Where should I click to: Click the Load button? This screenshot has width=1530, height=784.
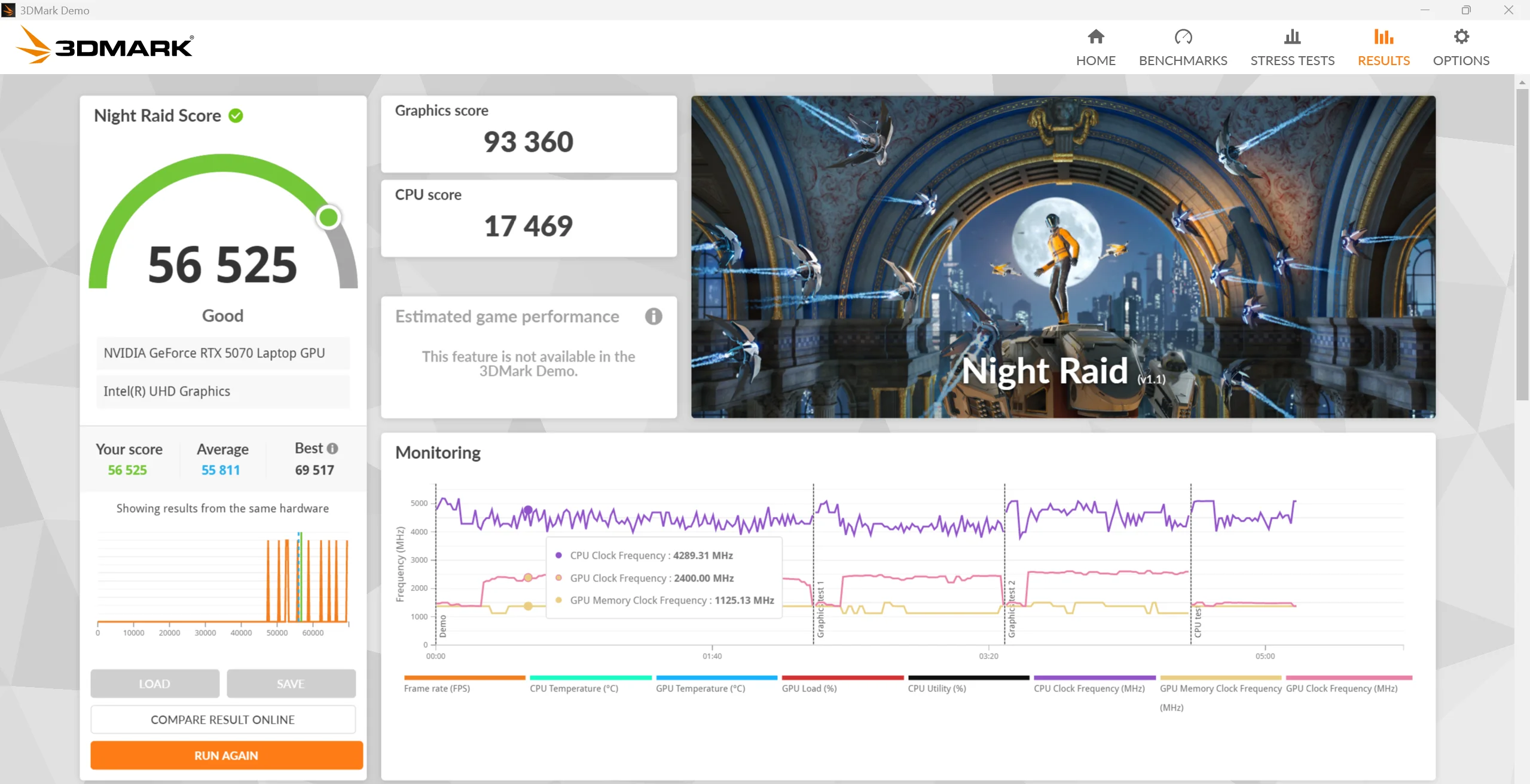tap(154, 684)
